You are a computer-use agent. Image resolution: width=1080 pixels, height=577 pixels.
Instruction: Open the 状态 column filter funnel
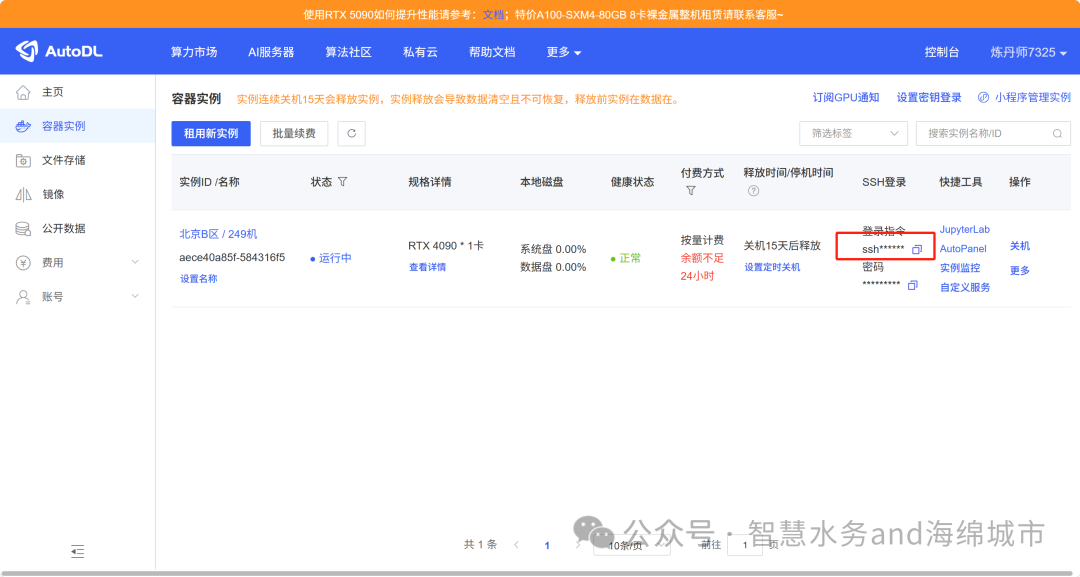click(344, 181)
